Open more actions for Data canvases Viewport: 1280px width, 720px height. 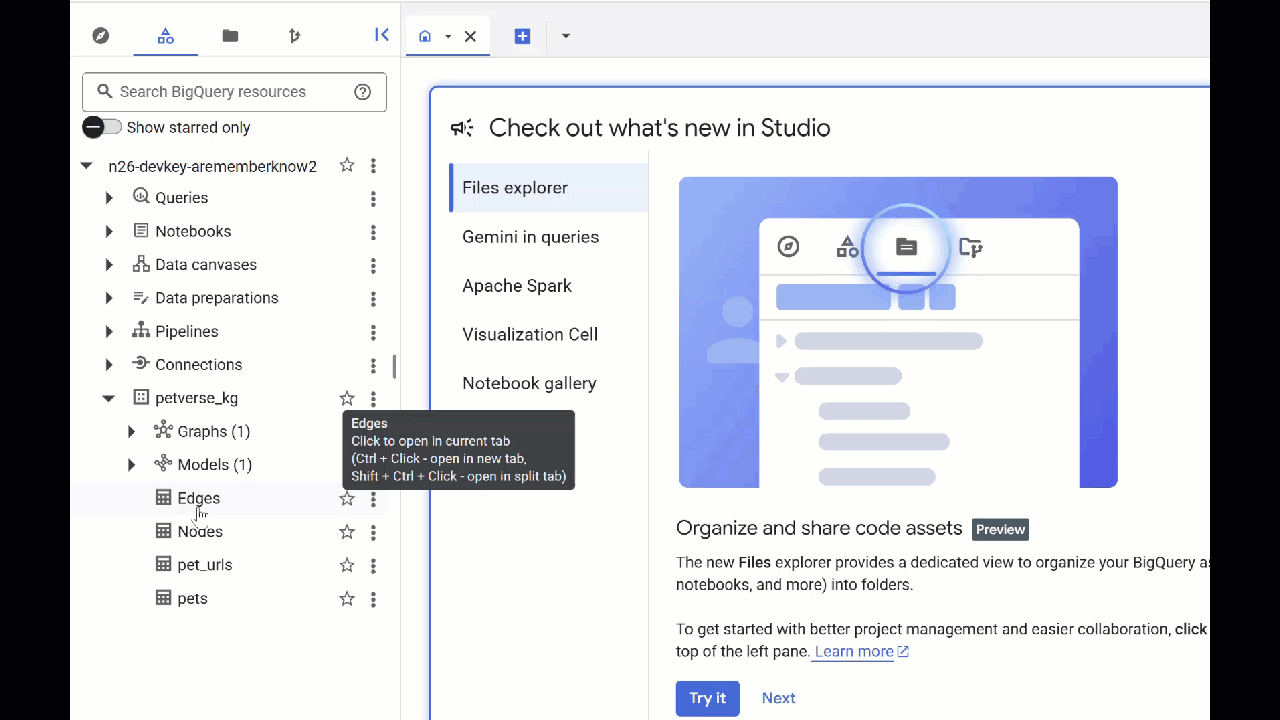(373, 266)
